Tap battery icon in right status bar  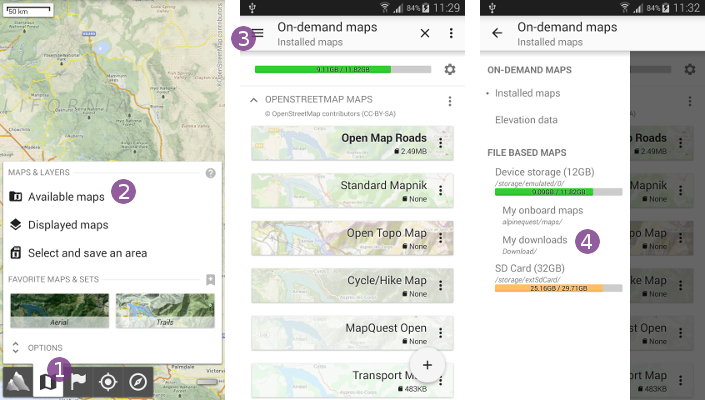coord(666,8)
